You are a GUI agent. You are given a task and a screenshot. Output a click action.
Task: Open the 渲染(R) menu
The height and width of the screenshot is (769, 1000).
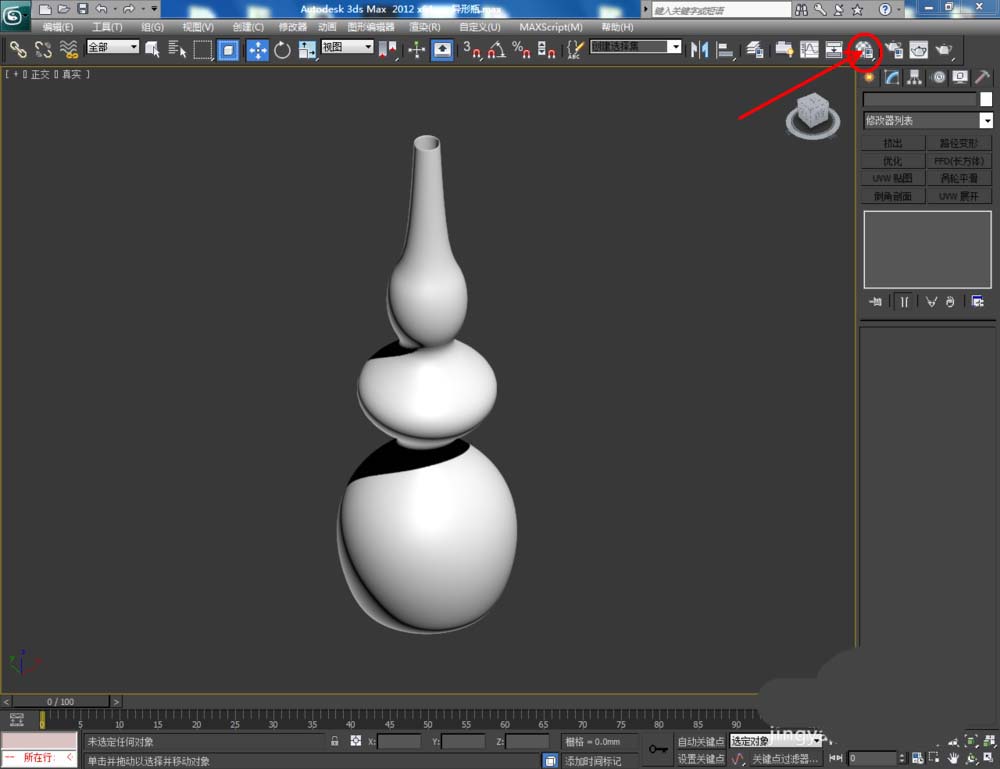tap(423, 27)
